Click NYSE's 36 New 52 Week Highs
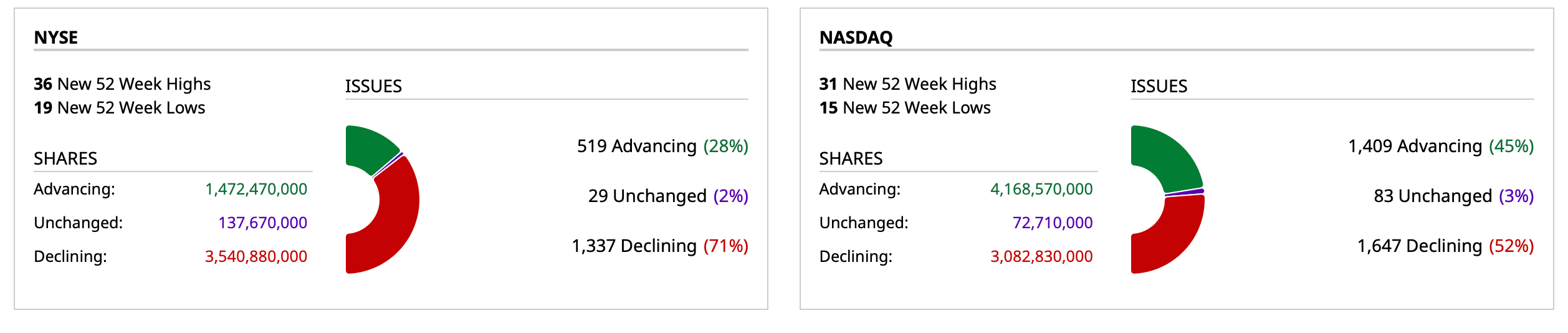The height and width of the screenshot is (333, 1568). coord(122,84)
